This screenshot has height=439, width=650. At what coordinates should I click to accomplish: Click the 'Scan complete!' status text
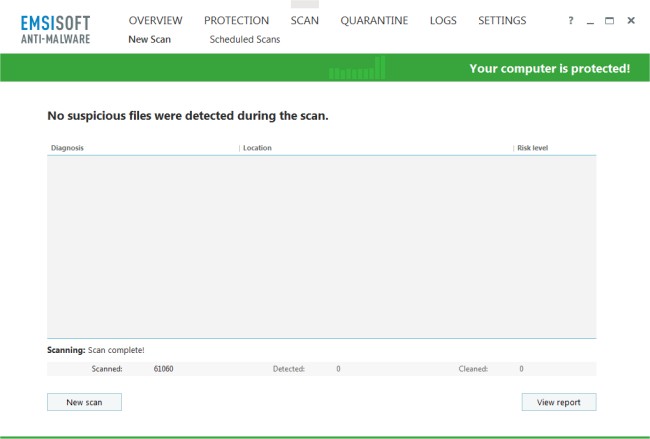point(116,350)
